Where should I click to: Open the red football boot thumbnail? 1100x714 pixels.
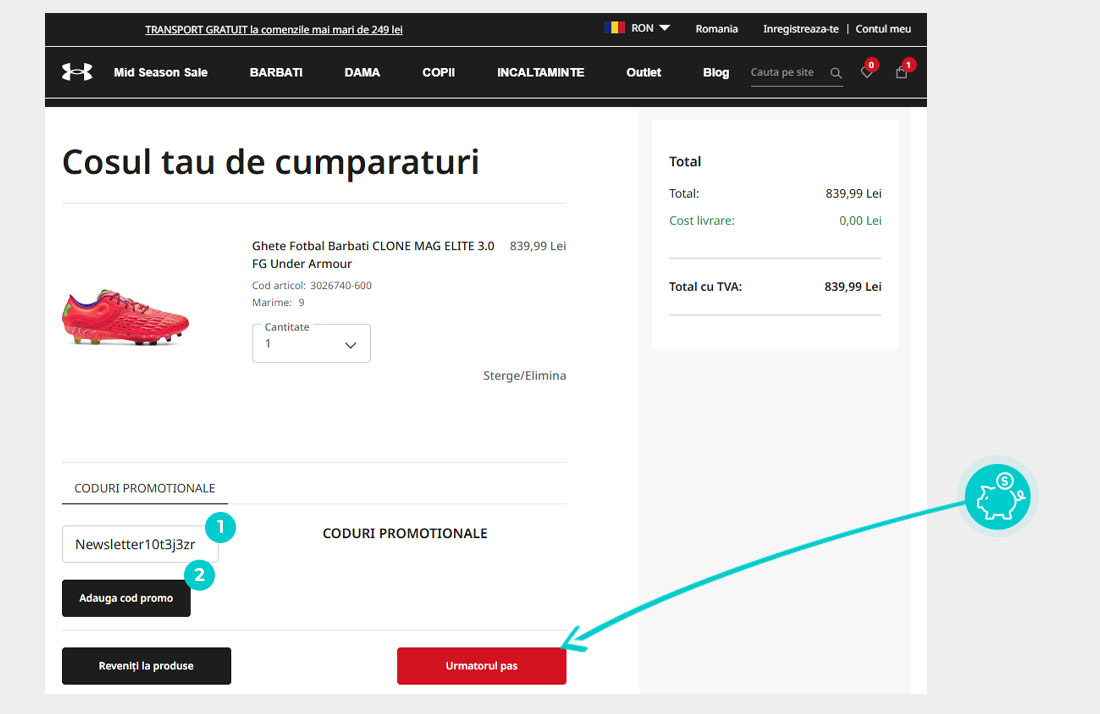[126, 317]
